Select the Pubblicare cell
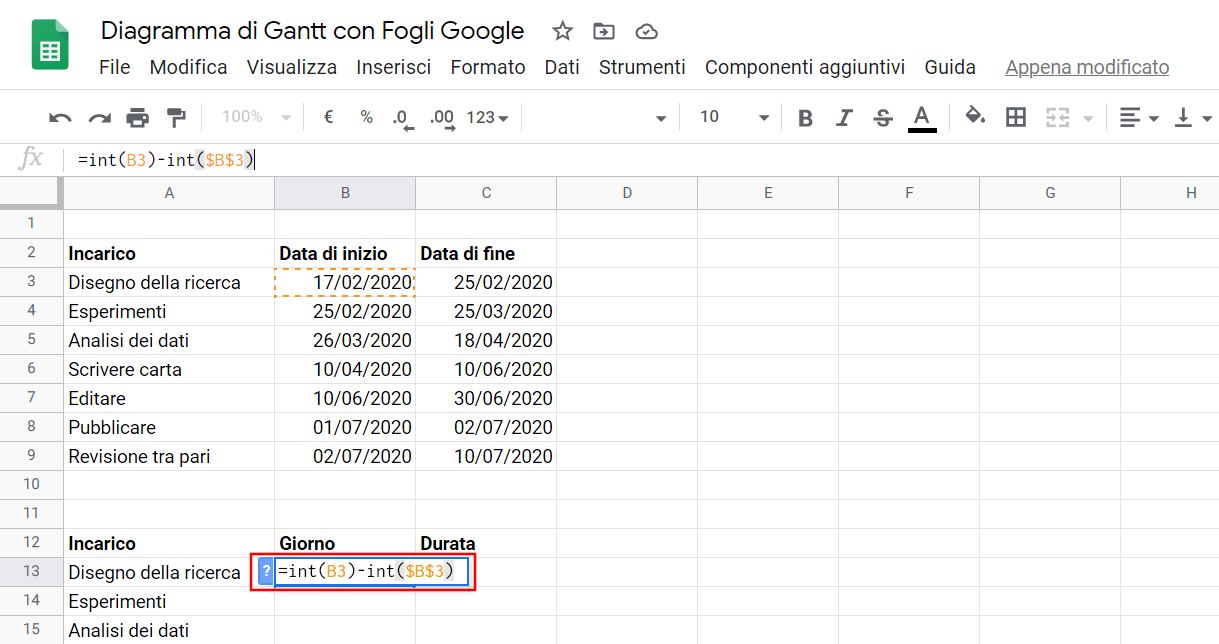 coord(169,427)
